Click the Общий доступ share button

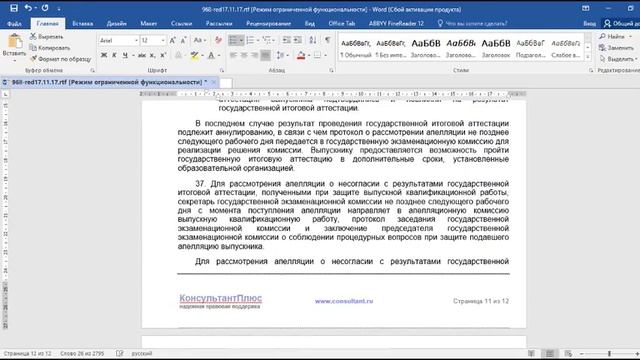[622, 24]
